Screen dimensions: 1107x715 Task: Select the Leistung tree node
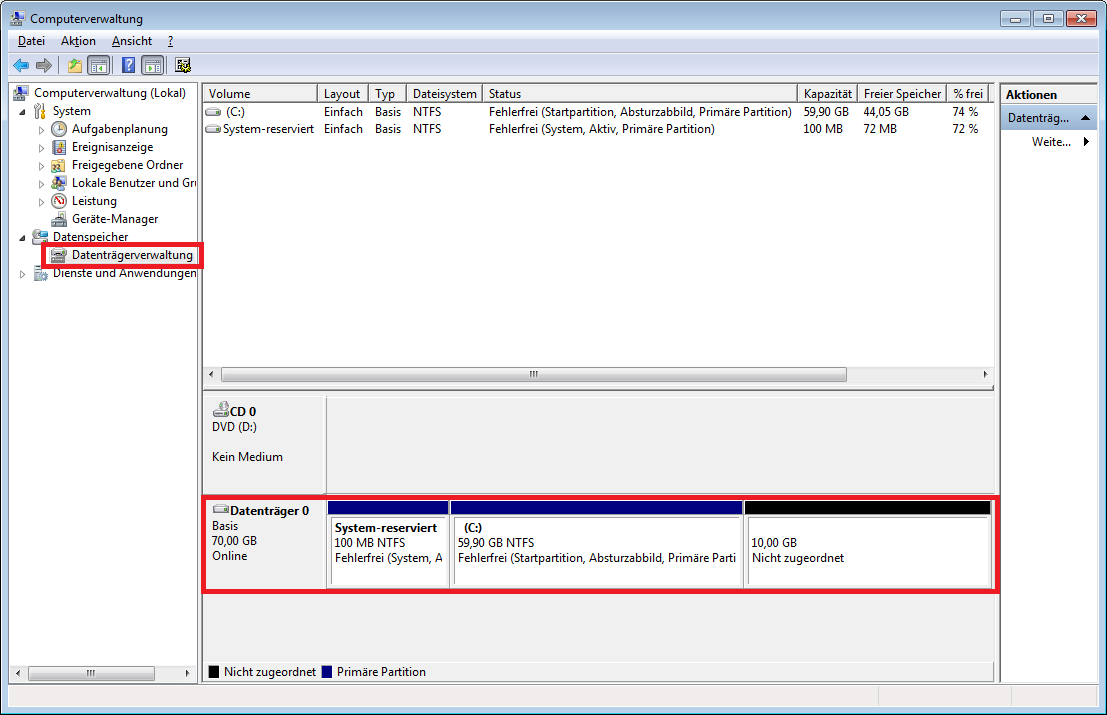coord(94,201)
